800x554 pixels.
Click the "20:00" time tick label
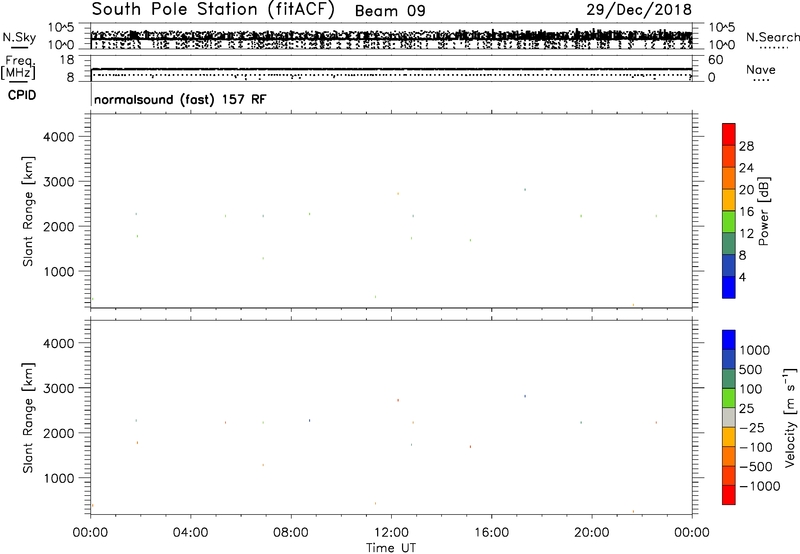pos(591,533)
